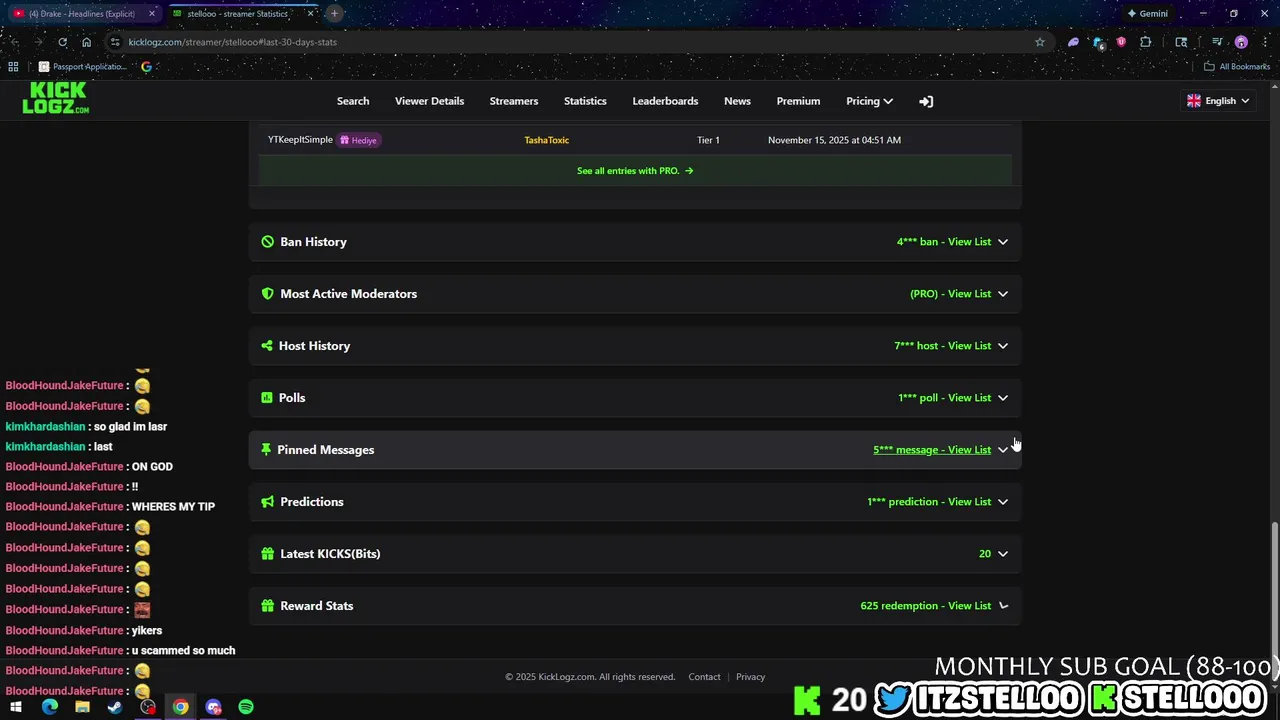This screenshot has width=1280, height=720.
Task: Click the site information icon in address bar
Action: coord(115,42)
